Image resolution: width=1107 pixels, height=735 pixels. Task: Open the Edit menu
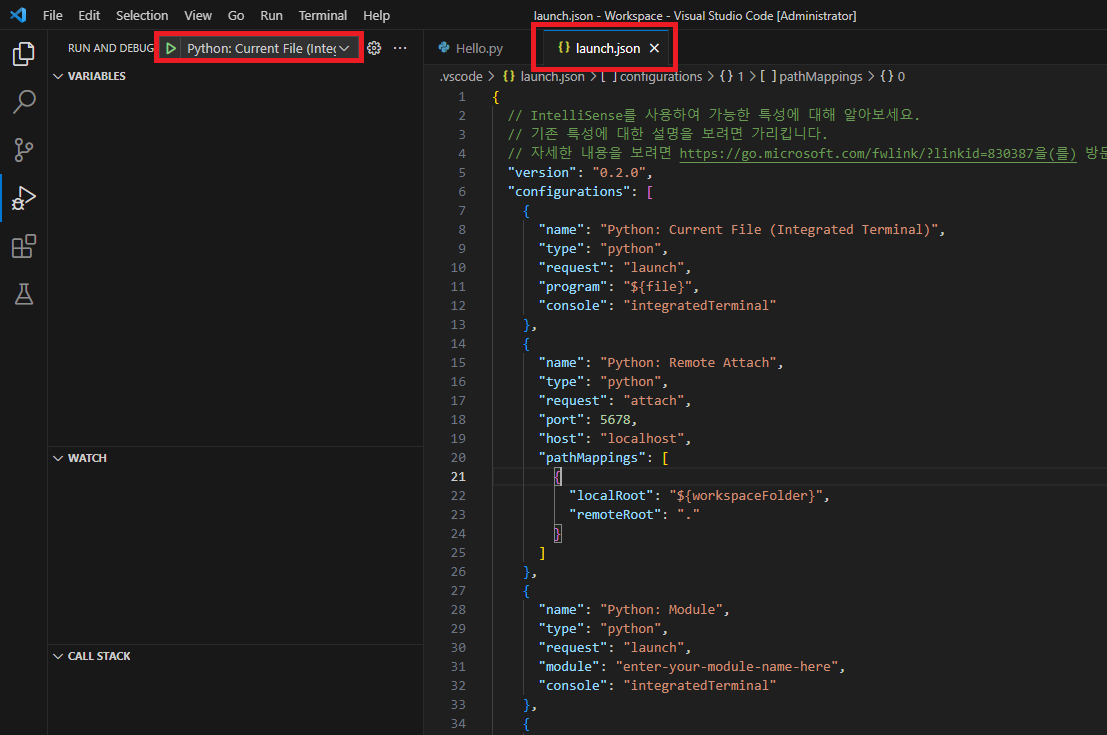89,15
